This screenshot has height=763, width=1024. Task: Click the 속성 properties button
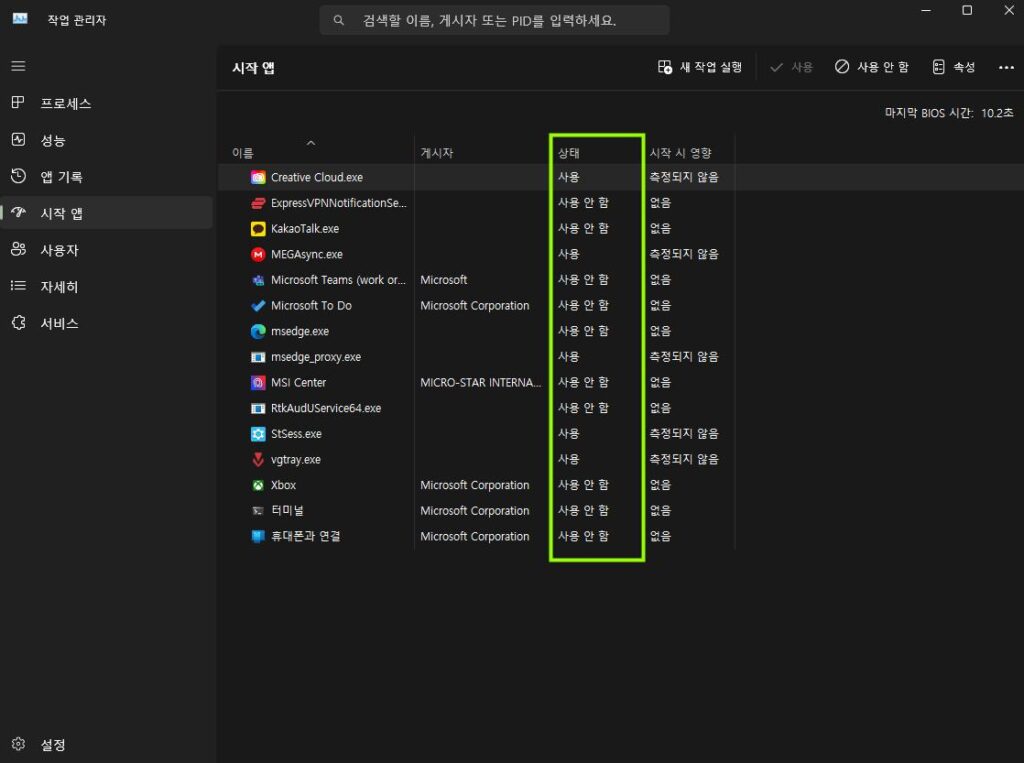953,67
